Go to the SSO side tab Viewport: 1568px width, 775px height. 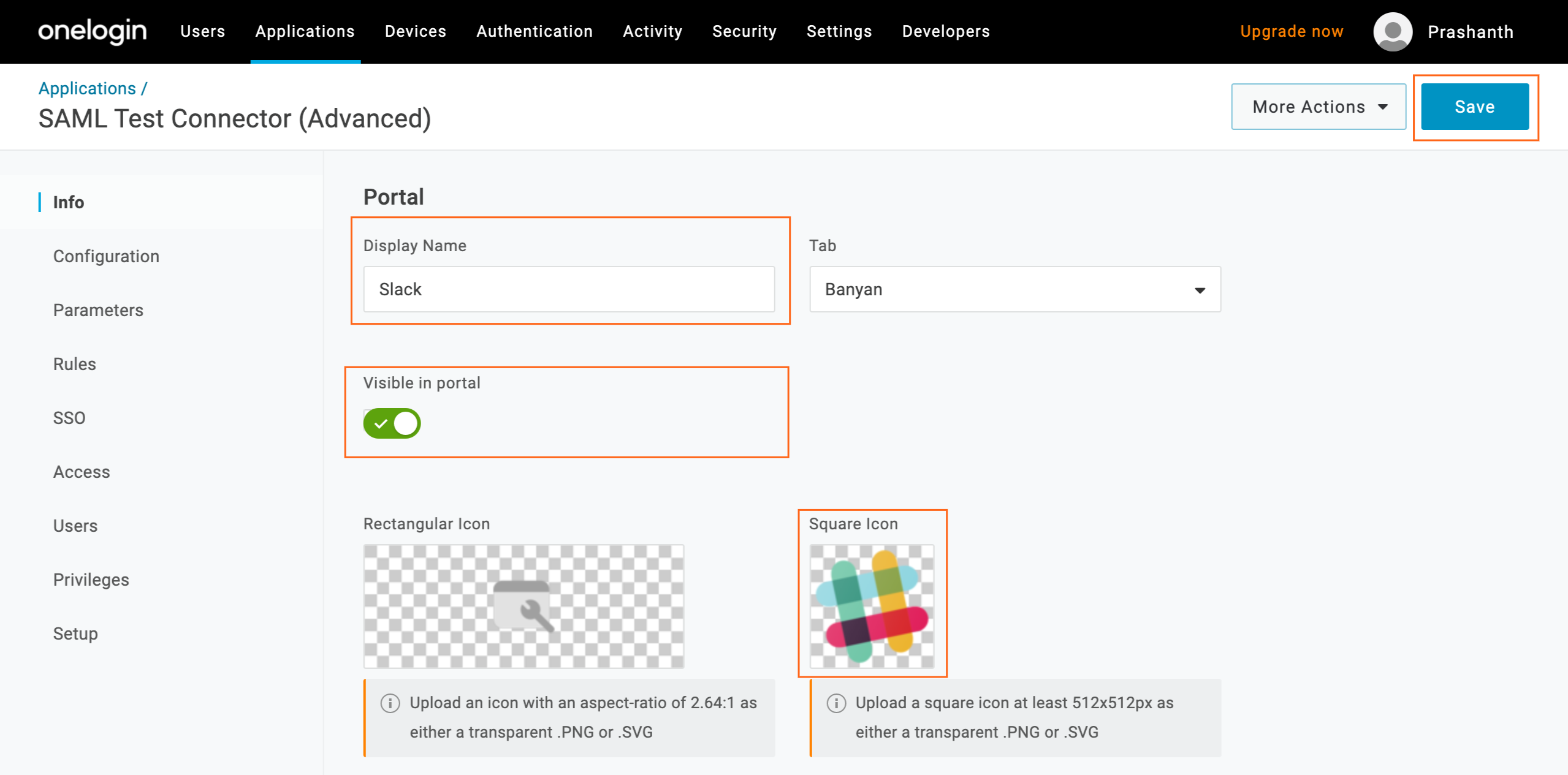coord(69,418)
